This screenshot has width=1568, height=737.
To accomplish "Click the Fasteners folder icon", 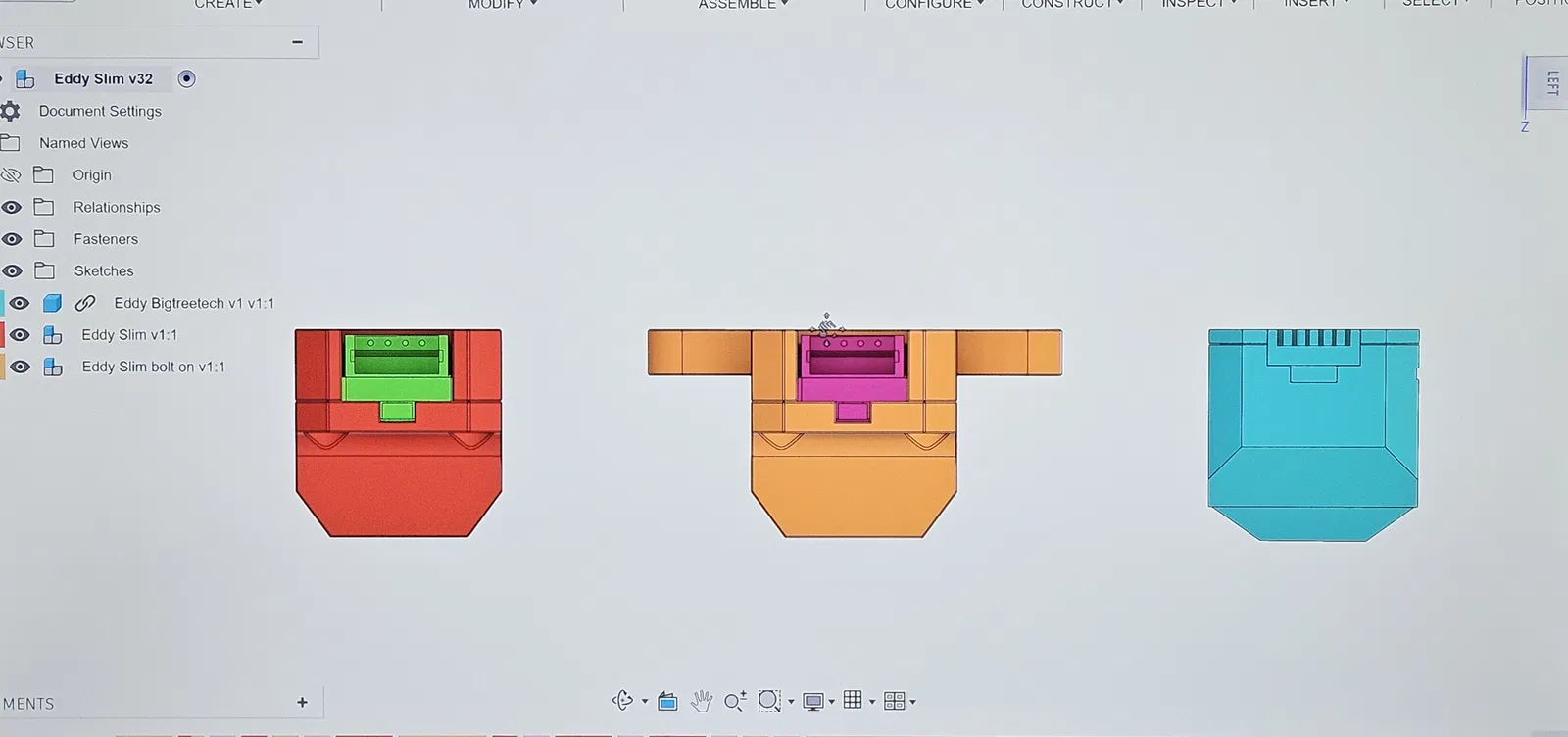I will 44,239.
